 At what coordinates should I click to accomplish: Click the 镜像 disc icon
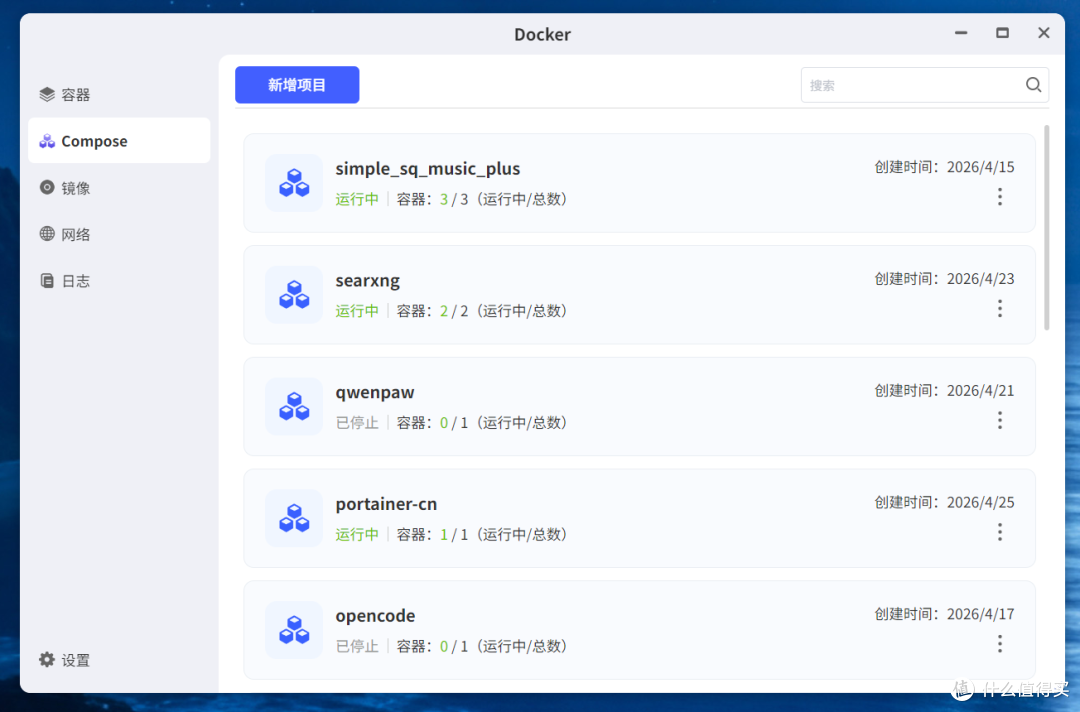tap(47, 187)
